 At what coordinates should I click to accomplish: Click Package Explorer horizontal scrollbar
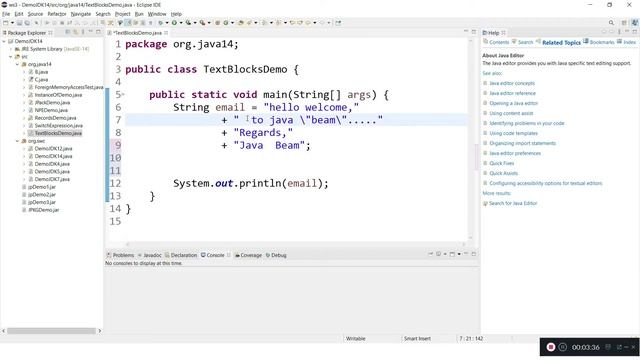click(51, 331)
